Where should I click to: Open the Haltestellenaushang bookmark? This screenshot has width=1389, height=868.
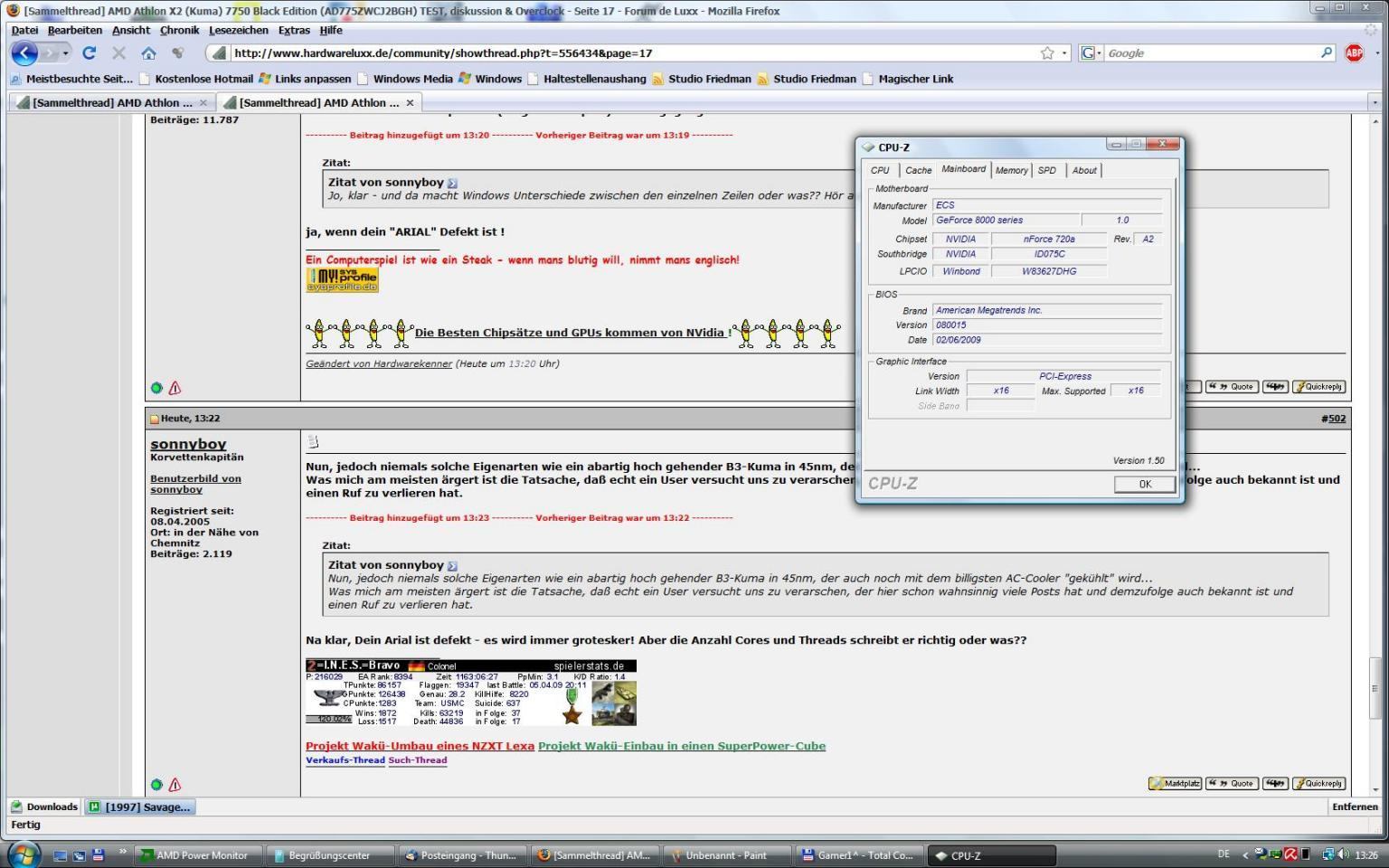point(587,79)
